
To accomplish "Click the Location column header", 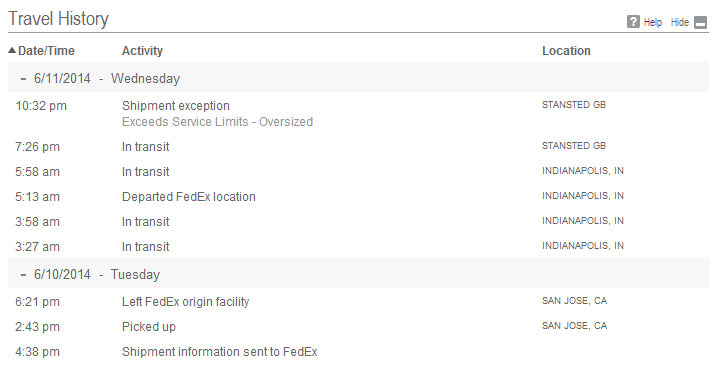I will coord(566,51).
